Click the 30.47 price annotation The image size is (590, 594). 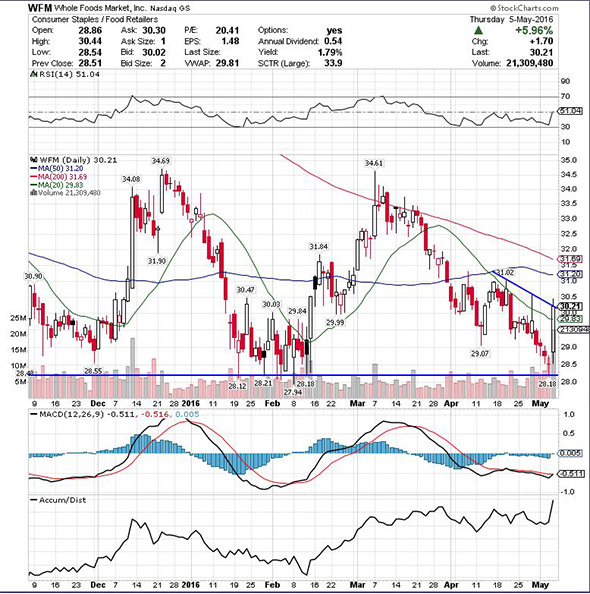pyautogui.click(x=246, y=290)
